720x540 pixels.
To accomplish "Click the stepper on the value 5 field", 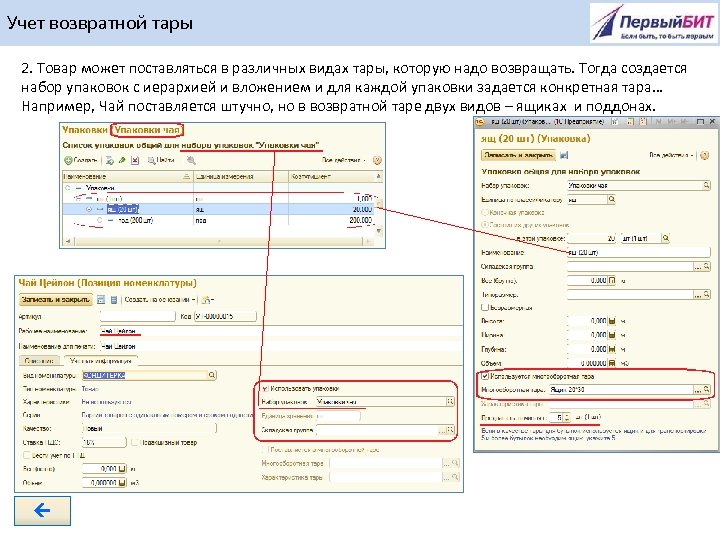I will coord(567,417).
